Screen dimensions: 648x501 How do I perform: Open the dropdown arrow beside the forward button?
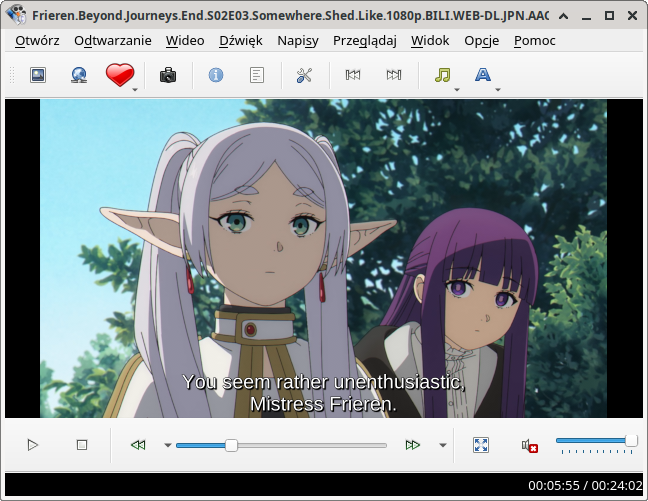point(443,445)
